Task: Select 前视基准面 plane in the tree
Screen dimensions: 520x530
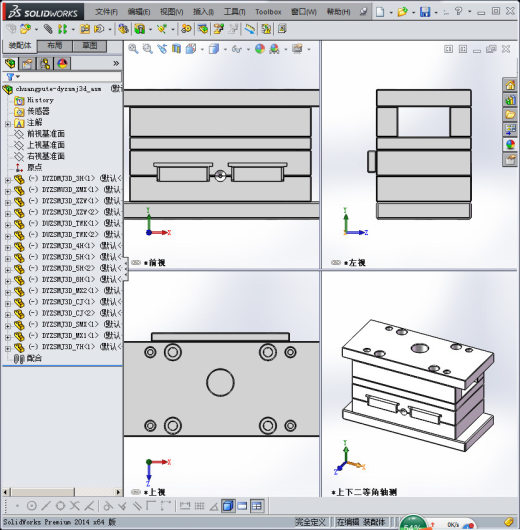Action: pyautogui.click(x=46, y=134)
